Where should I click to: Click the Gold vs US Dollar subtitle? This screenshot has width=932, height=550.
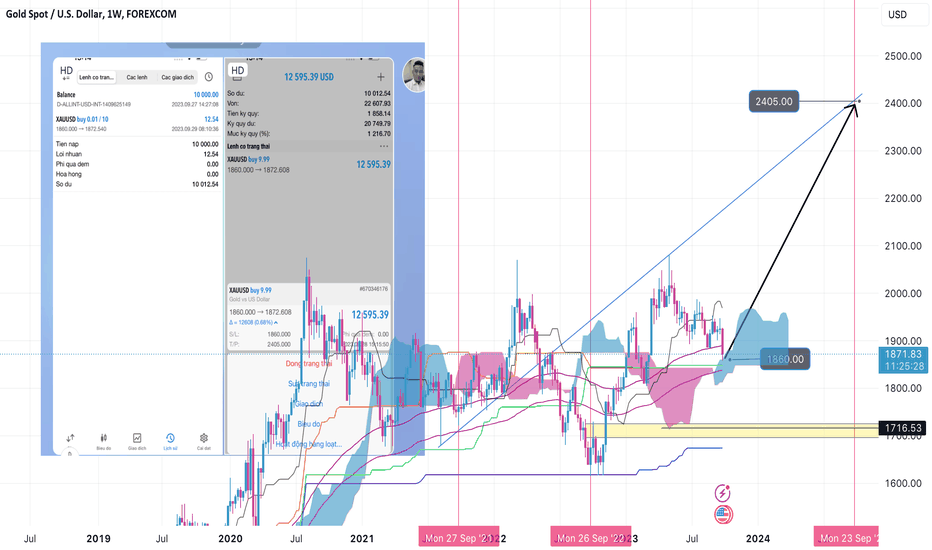(x=250, y=299)
